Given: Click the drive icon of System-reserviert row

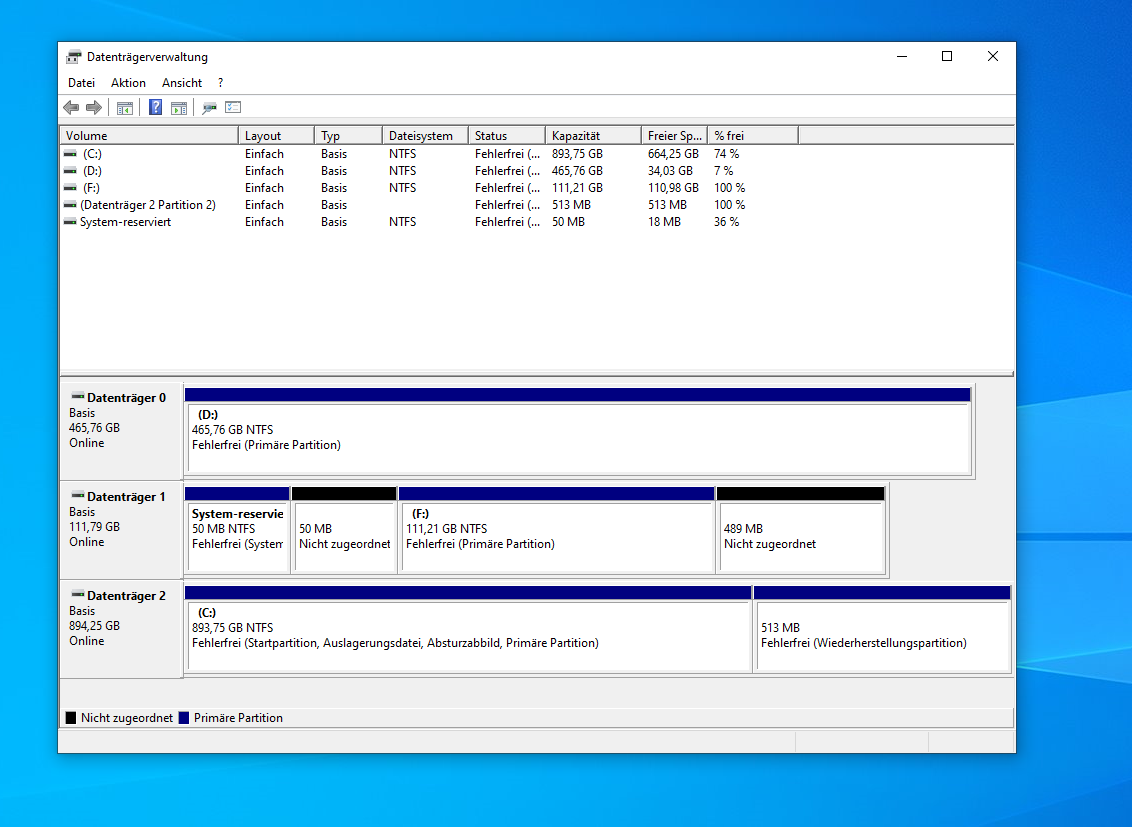Looking at the screenshot, I should point(70,222).
